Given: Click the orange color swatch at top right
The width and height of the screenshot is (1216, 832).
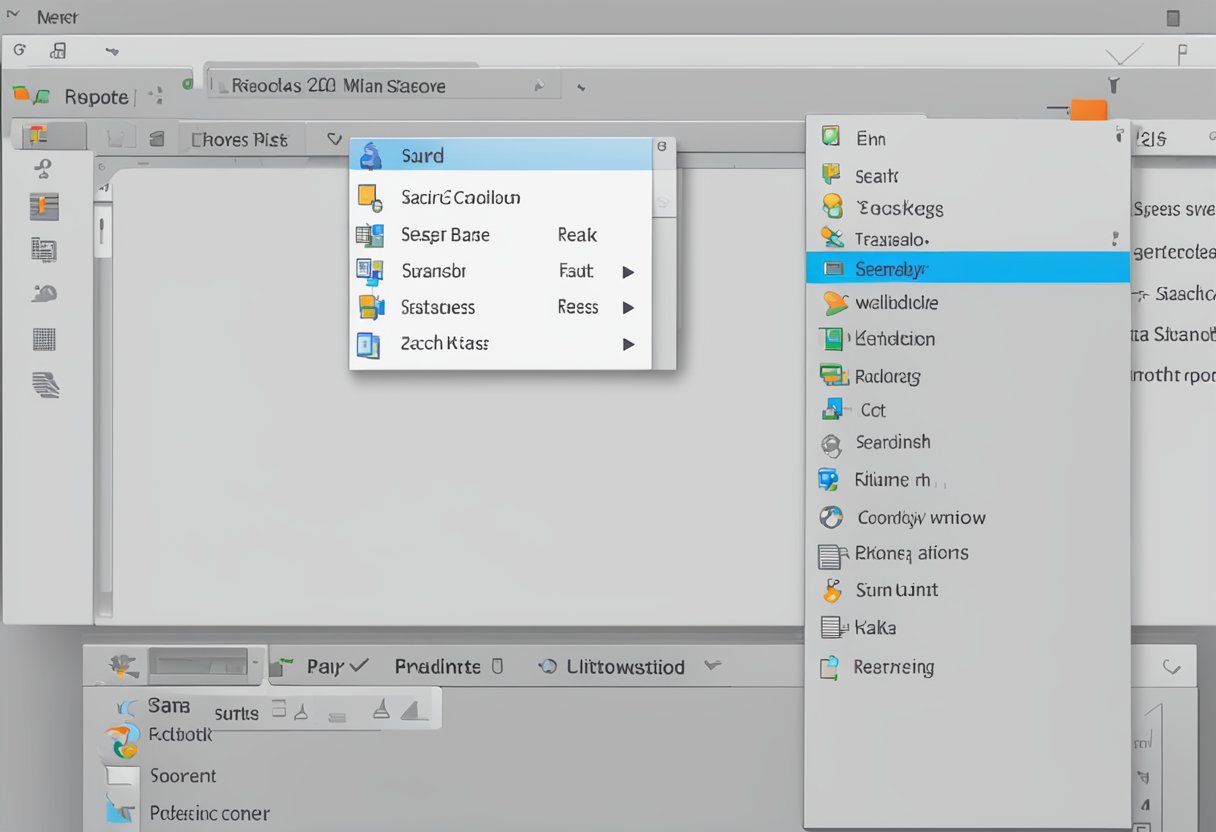Looking at the screenshot, I should (x=1088, y=109).
